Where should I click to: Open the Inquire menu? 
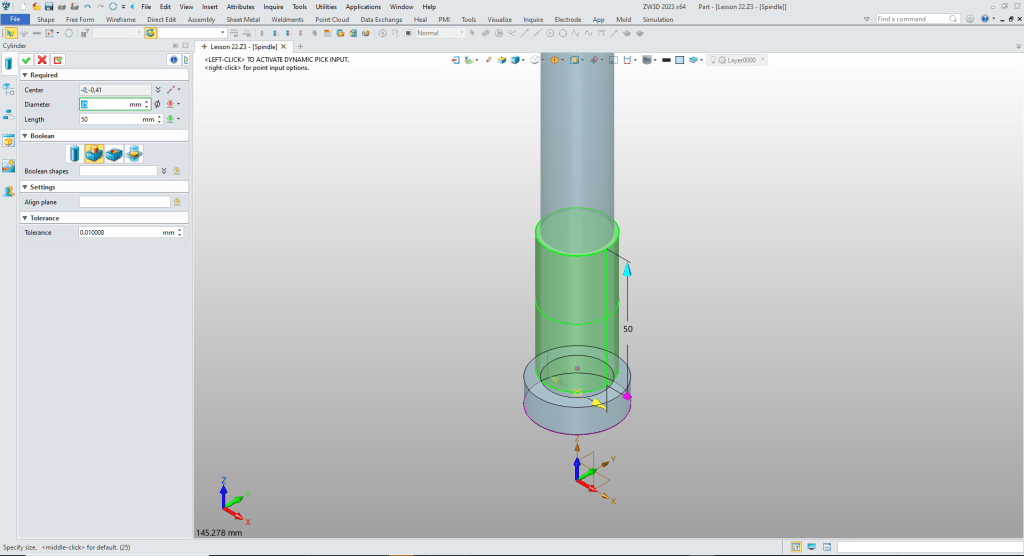273,7
